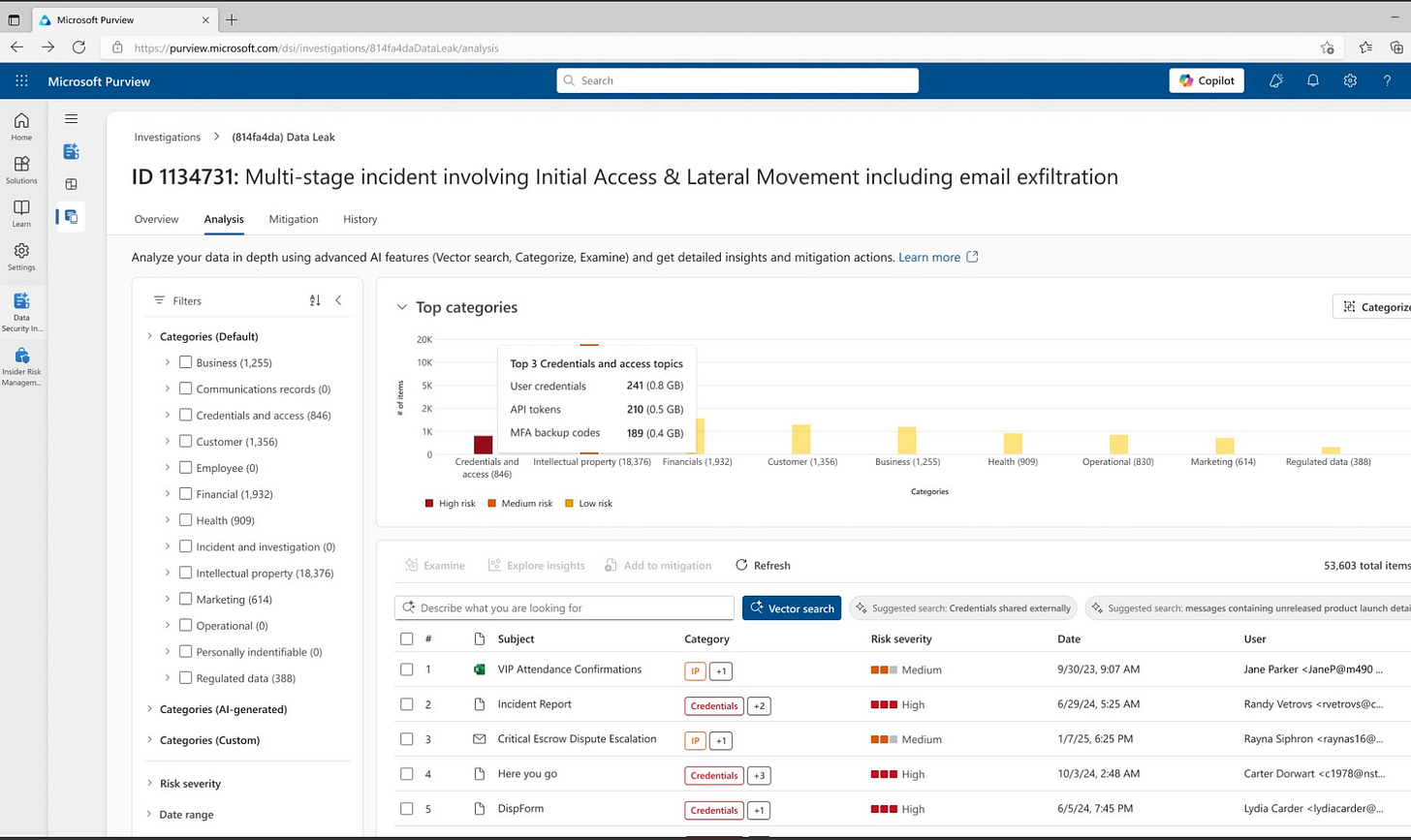Open Data Security Investigations rail icon
Image resolution: width=1411 pixels, height=840 pixels.
point(21,312)
